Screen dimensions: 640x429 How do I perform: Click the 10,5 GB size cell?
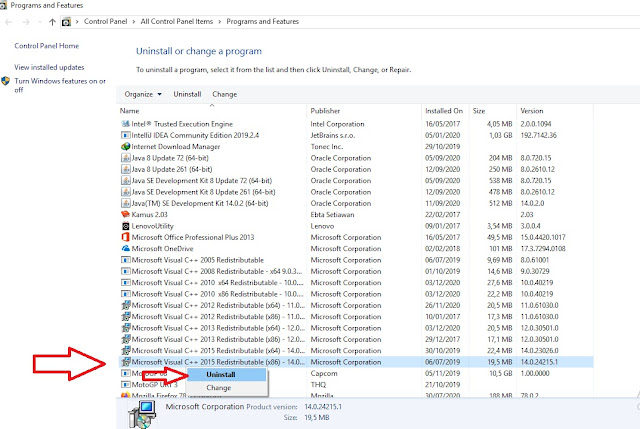501,373
